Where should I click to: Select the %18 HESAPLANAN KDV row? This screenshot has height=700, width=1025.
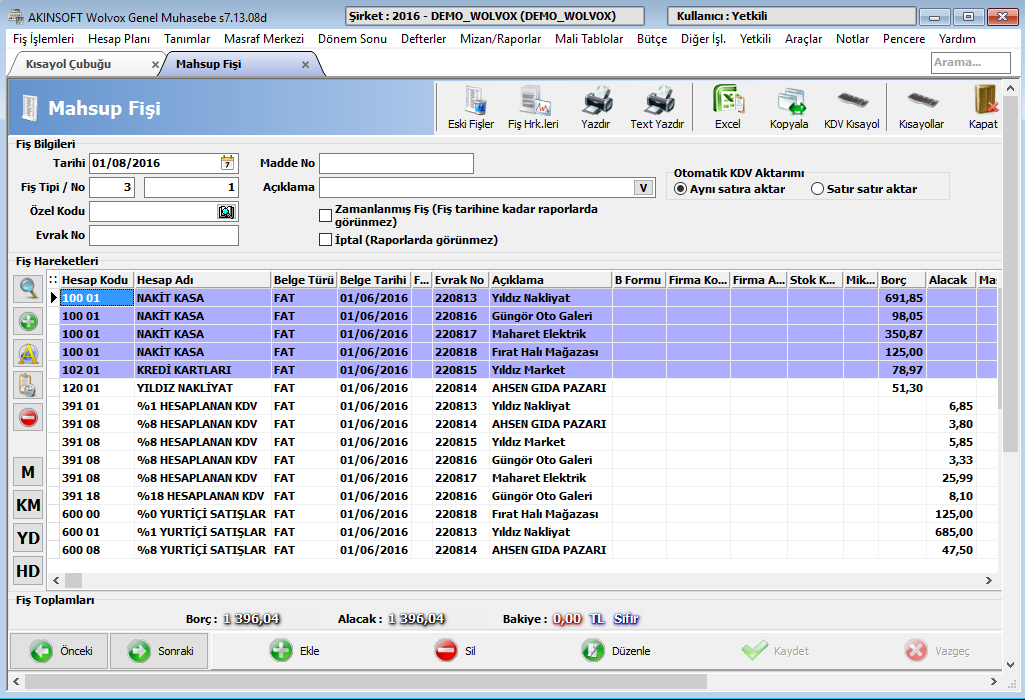pos(528,496)
